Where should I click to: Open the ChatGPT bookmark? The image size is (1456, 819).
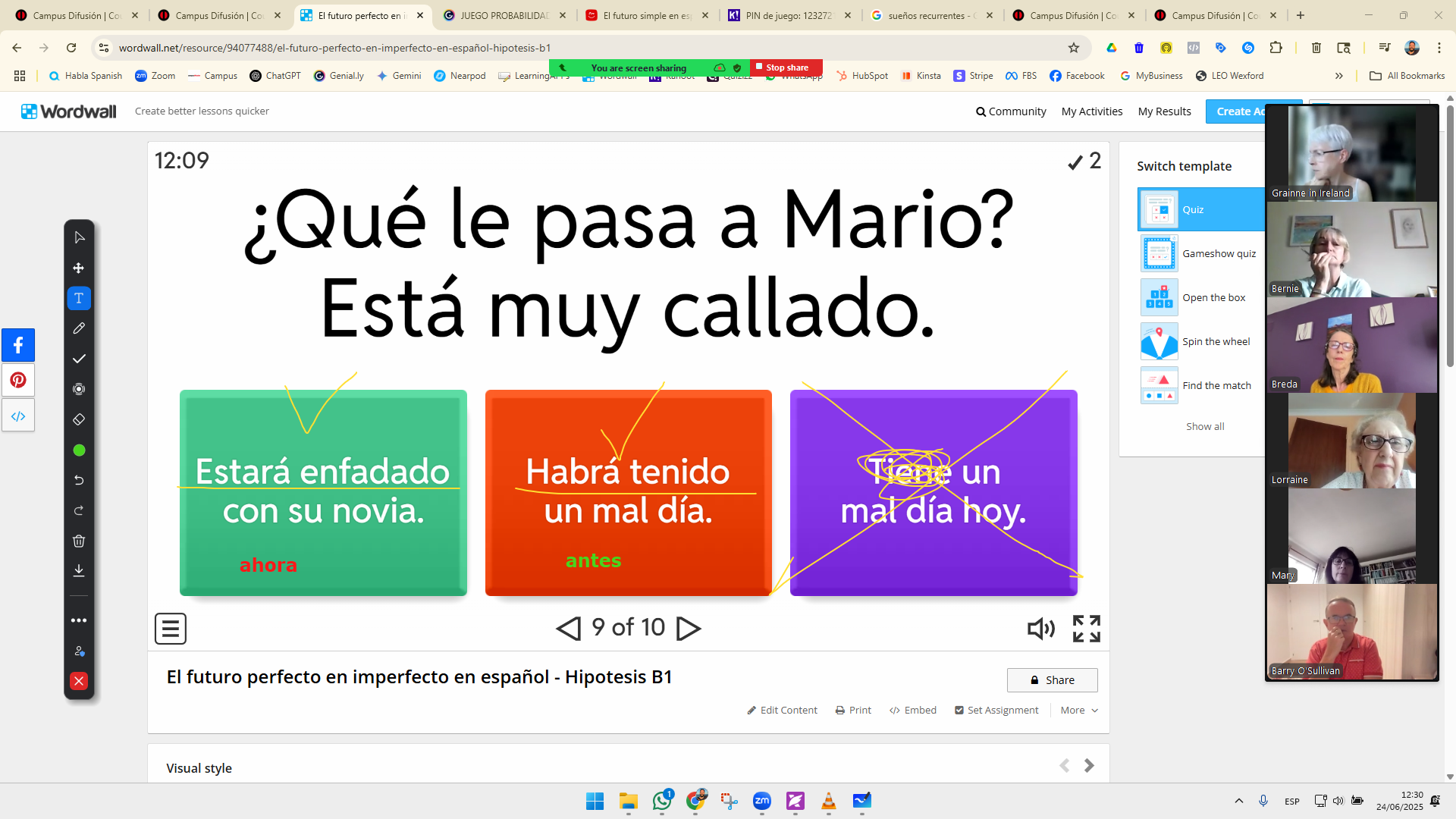coord(275,76)
